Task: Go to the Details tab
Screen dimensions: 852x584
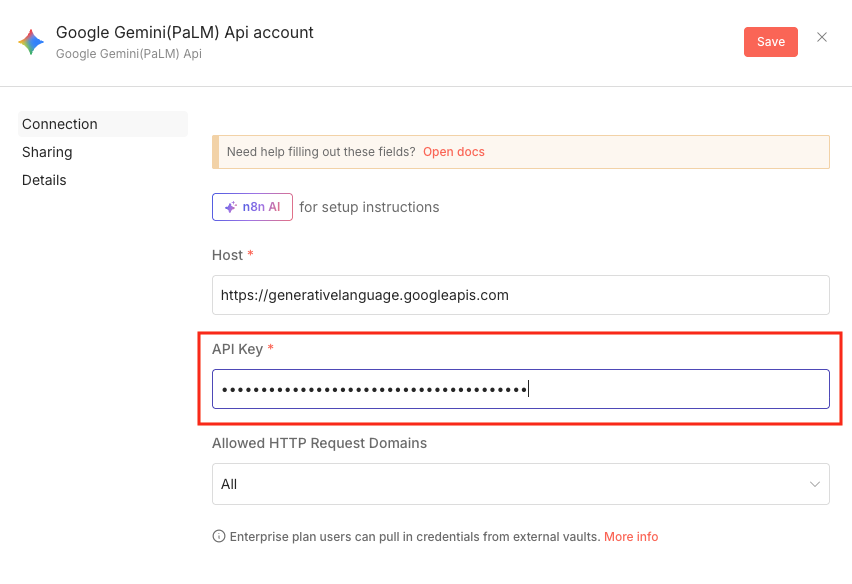Action: 44,180
